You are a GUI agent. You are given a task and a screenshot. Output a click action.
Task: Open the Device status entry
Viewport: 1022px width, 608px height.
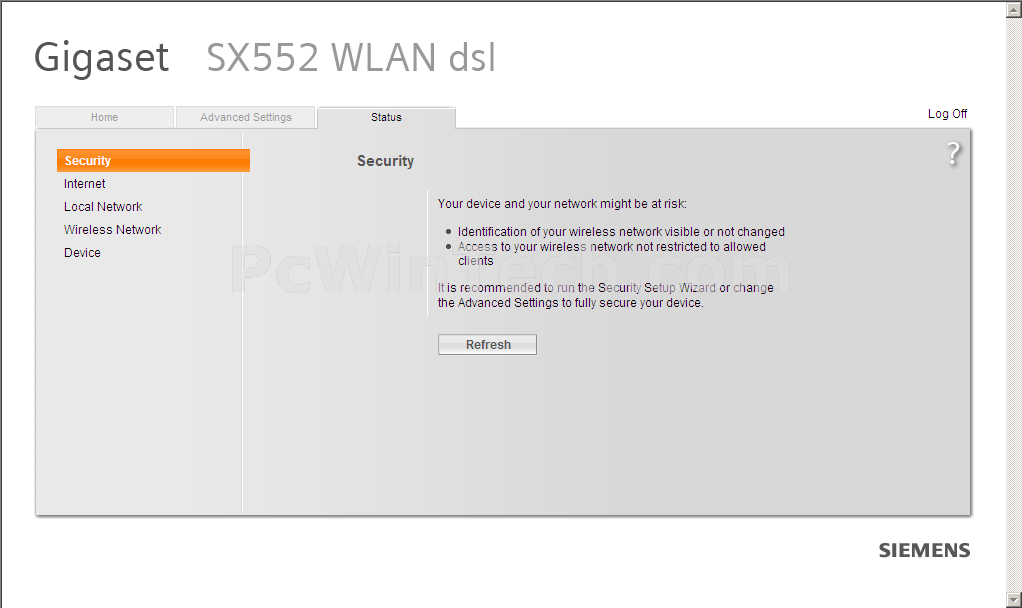82,253
